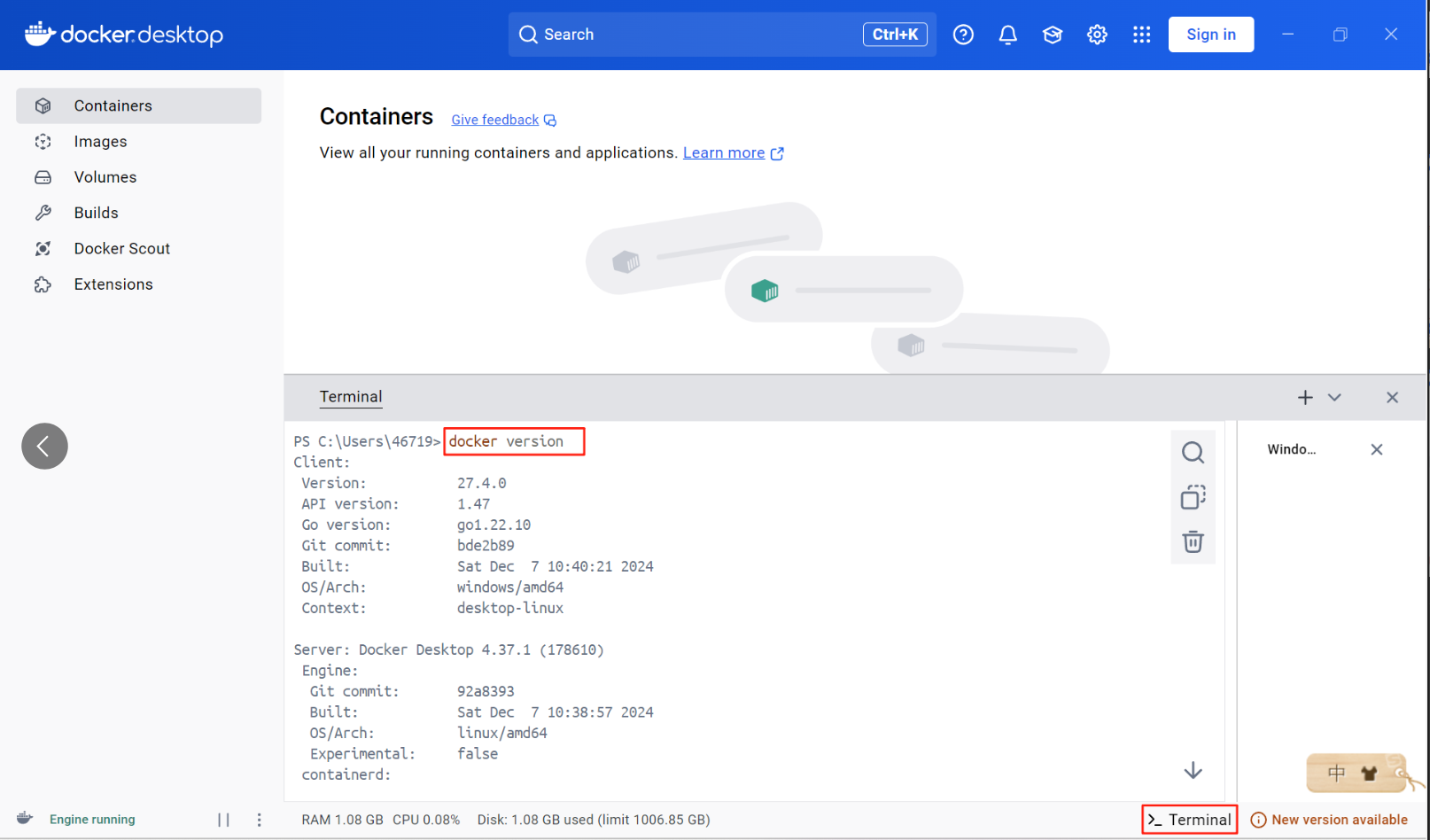Select Containers in the sidebar
Image resolution: width=1430 pixels, height=840 pixels.
(x=139, y=105)
